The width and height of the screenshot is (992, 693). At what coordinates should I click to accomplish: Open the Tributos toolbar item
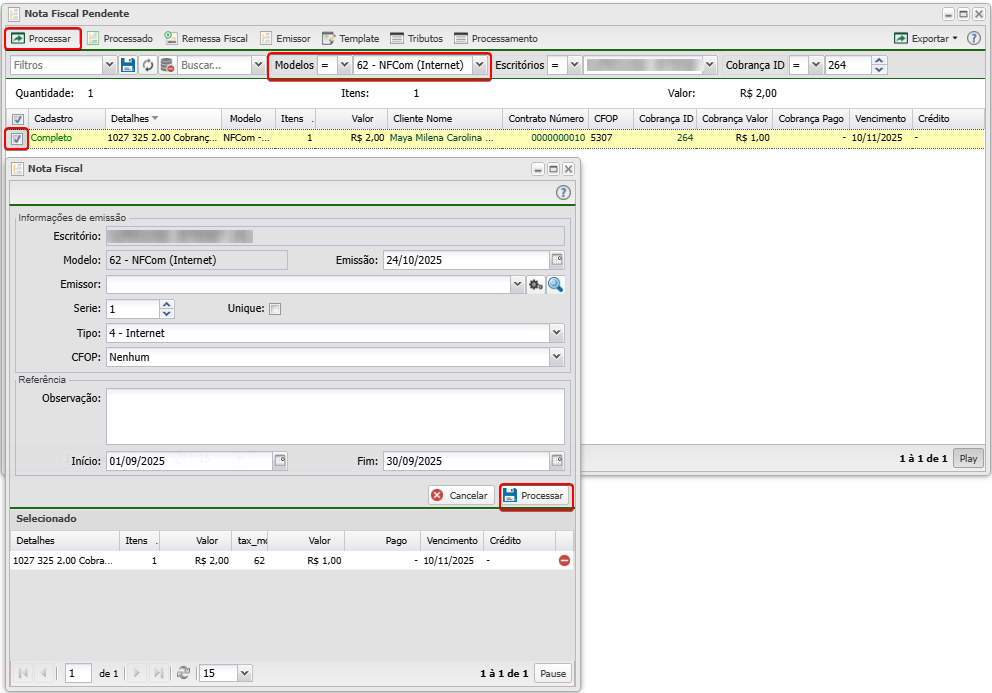tap(417, 38)
